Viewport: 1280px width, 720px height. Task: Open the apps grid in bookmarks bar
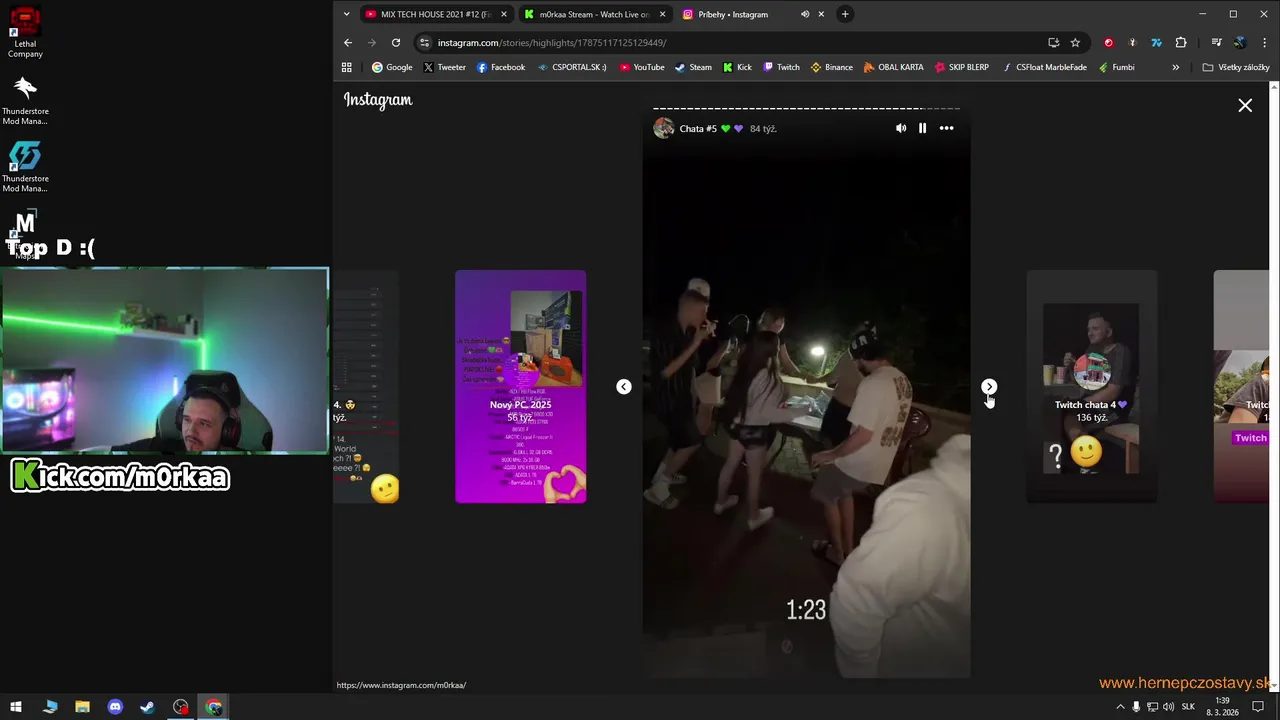[x=347, y=67]
